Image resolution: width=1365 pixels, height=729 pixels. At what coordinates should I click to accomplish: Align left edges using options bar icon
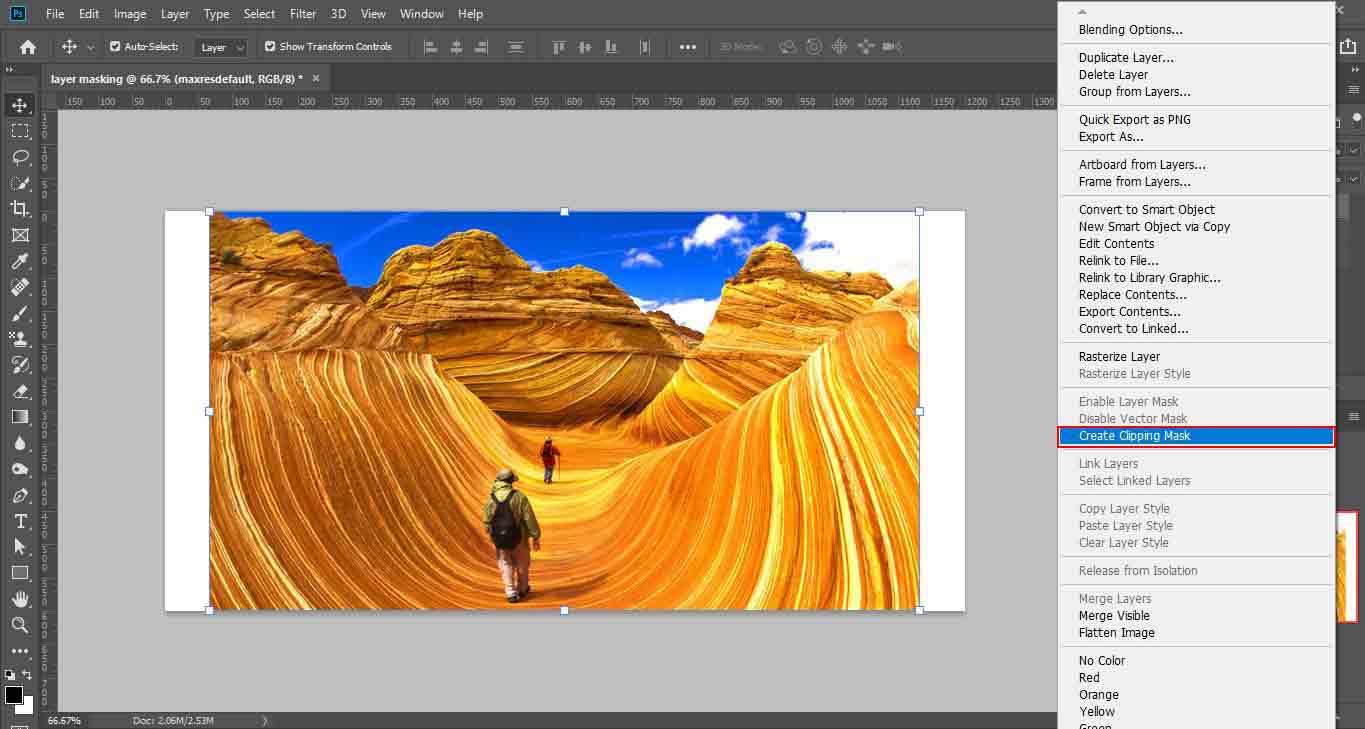click(432, 47)
